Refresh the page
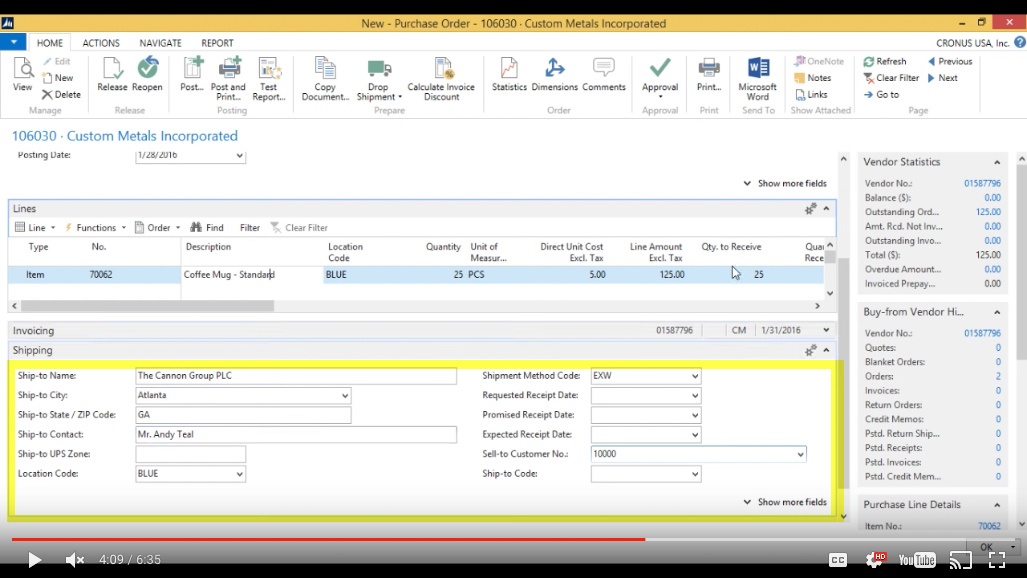 click(885, 62)
